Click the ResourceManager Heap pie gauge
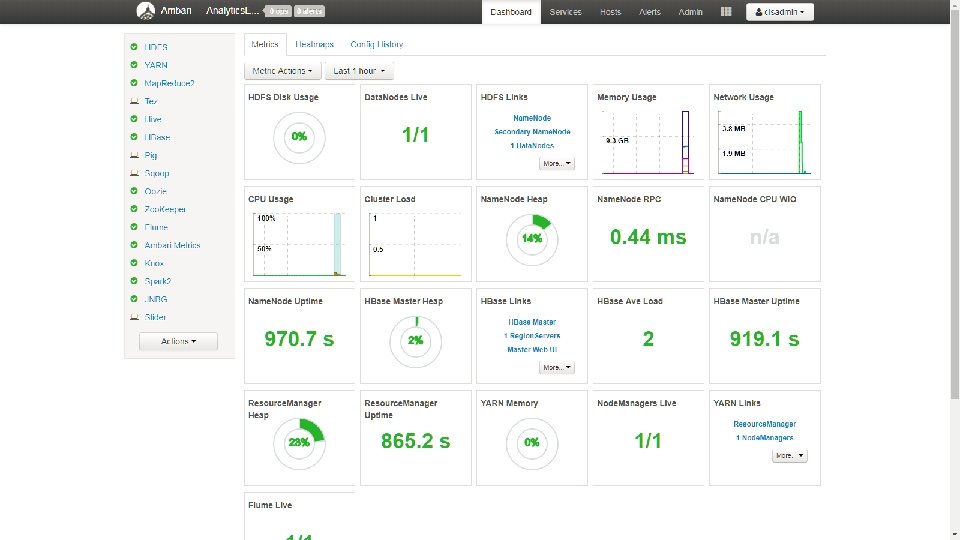The height and width of the screenshot is (540, 960). [299, 443]
